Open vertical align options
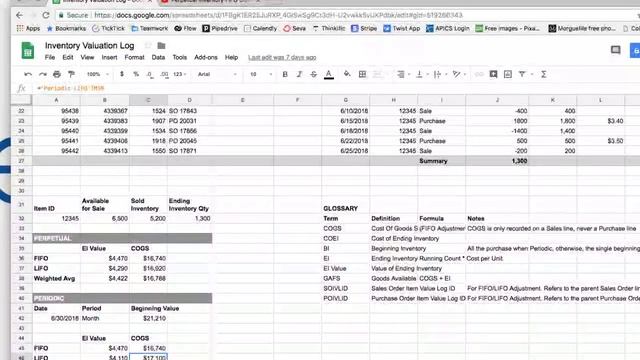 tap(421, 74)
